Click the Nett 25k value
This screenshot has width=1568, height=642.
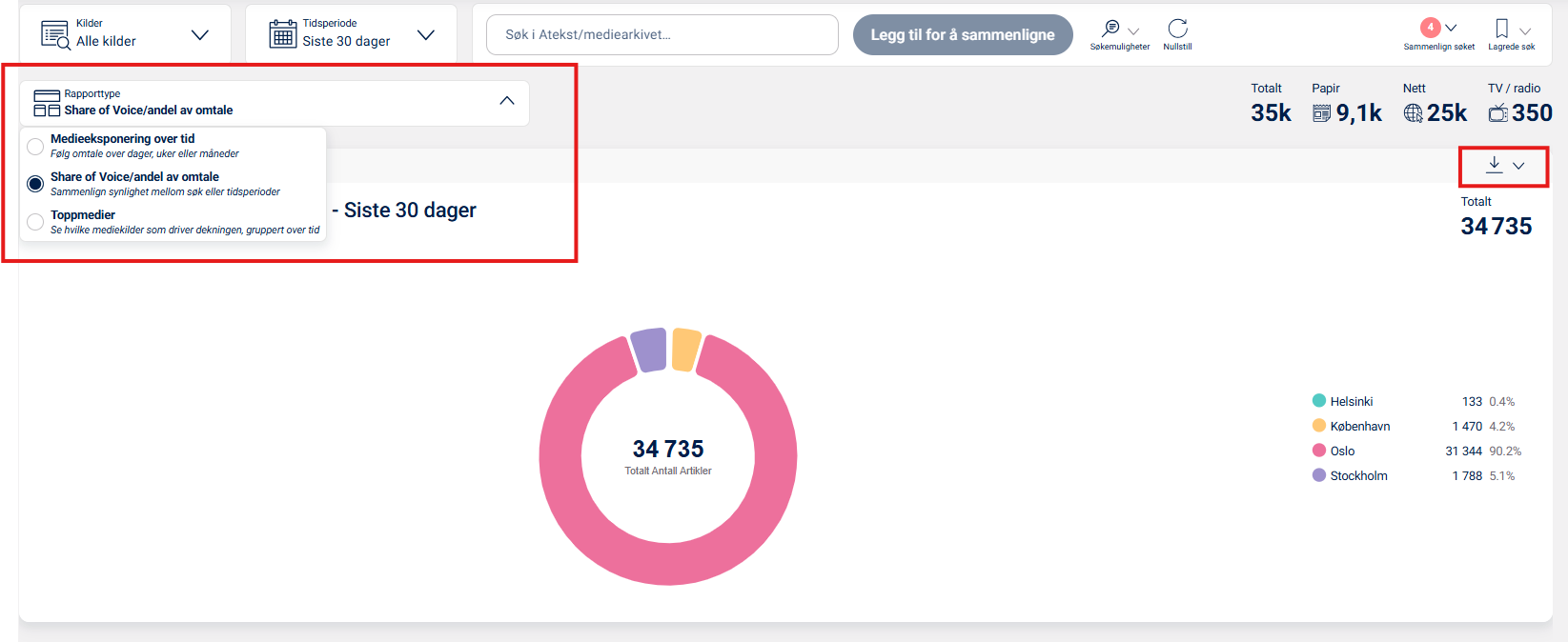1447,112
